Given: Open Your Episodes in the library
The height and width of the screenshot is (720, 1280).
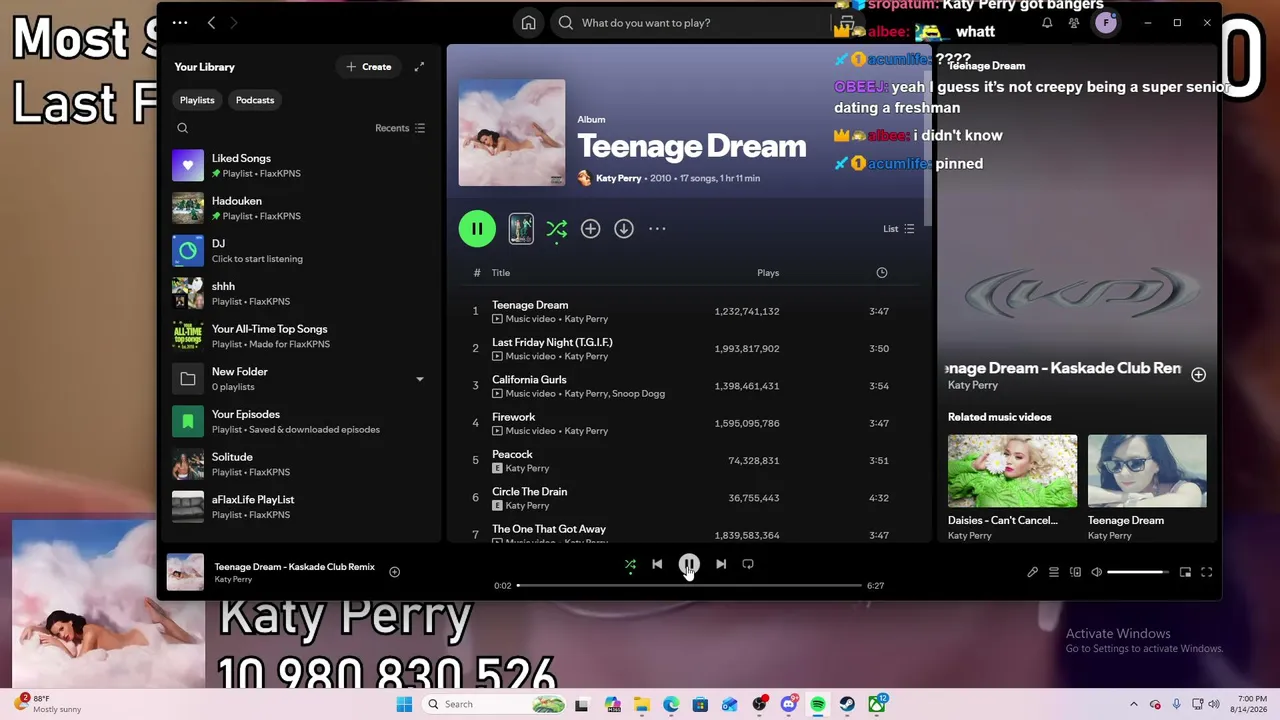Looking at the screenshot, I should click(299, 421).
